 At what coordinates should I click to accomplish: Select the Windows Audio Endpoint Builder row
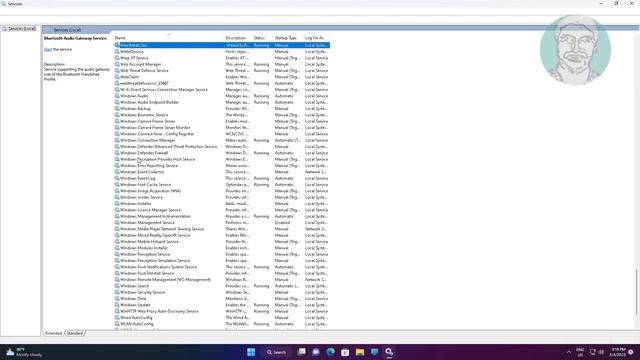[x=222, y=102]
